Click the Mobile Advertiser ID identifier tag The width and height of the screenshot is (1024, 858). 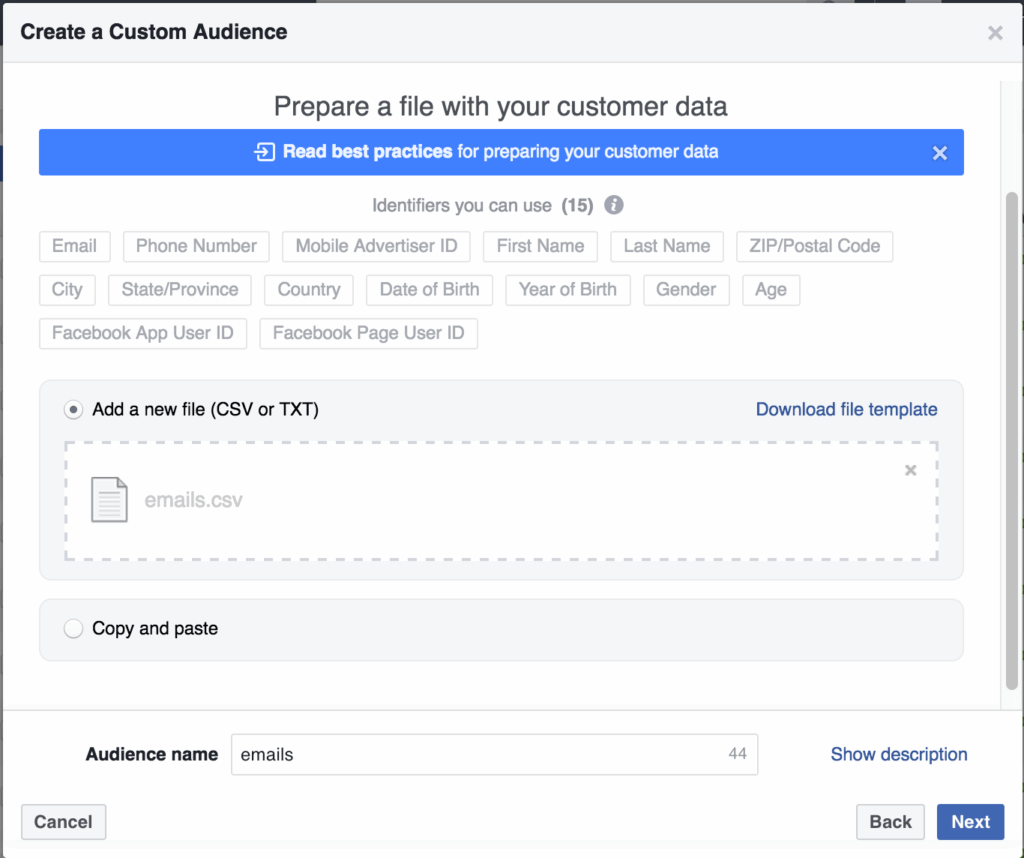[x=376, y=246]
